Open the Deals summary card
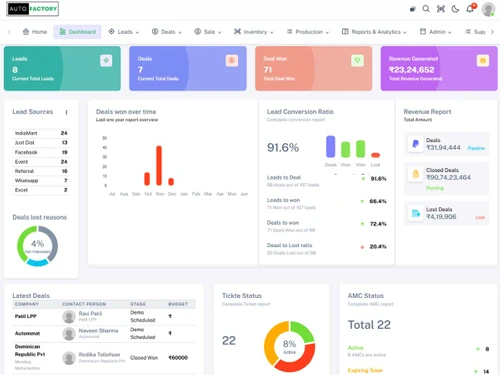 point(188,68)
